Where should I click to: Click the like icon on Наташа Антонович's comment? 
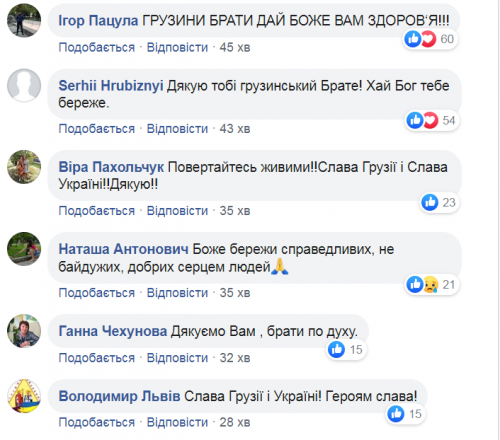[415, 284]
